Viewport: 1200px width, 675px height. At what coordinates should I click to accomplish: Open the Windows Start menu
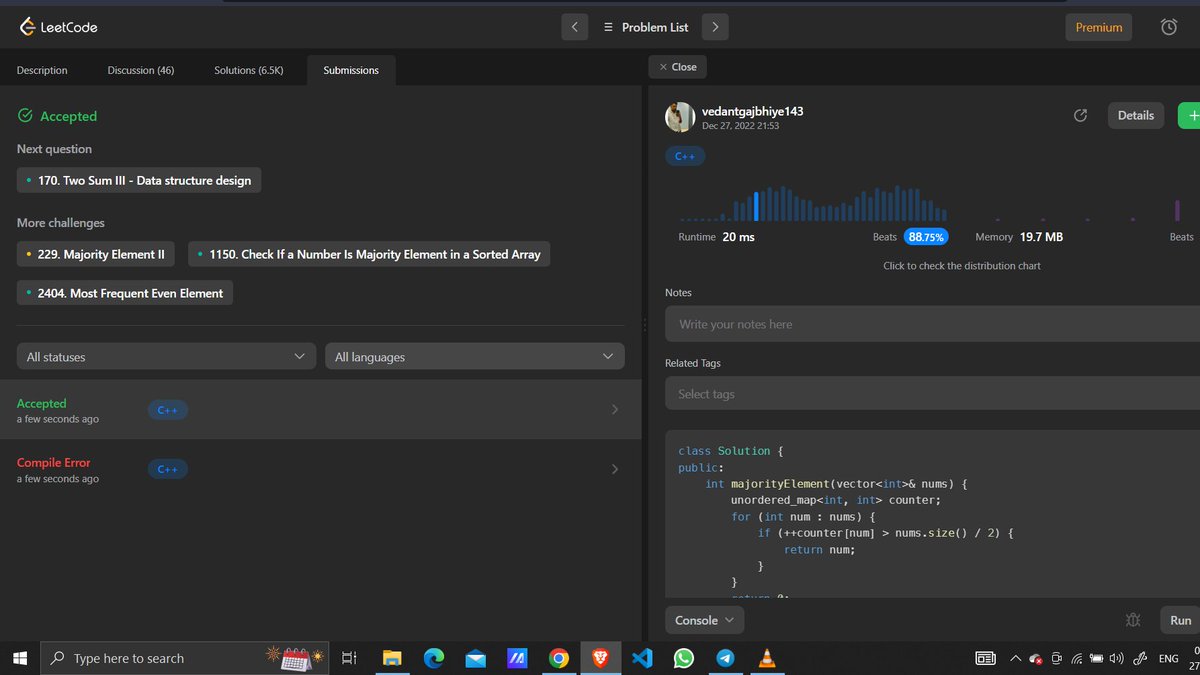[19, 658]
